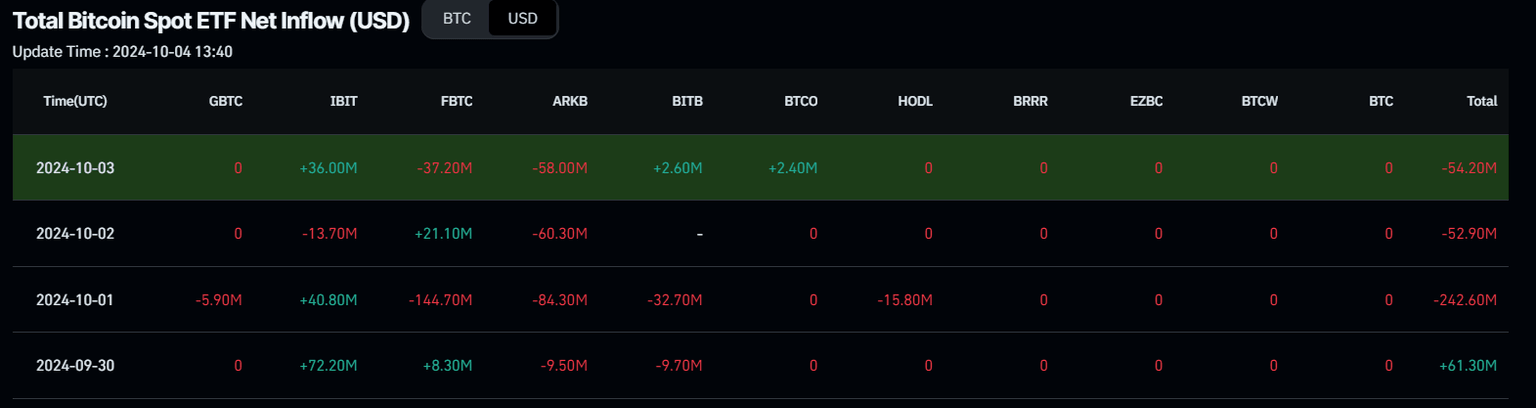Select the 2024-10-03 row date
1536x408 pixels.
[75, 168]
